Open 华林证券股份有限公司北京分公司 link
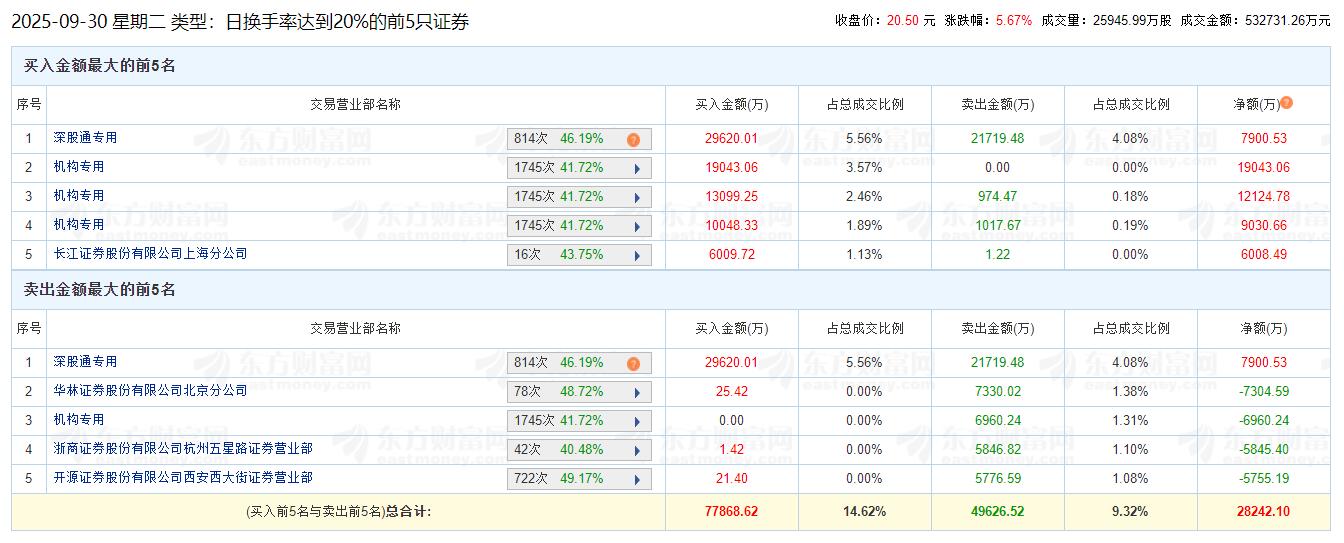Image resolution: width=1344 pixels, height=543 pixels. pyautogui.click(x=150, y=391)
